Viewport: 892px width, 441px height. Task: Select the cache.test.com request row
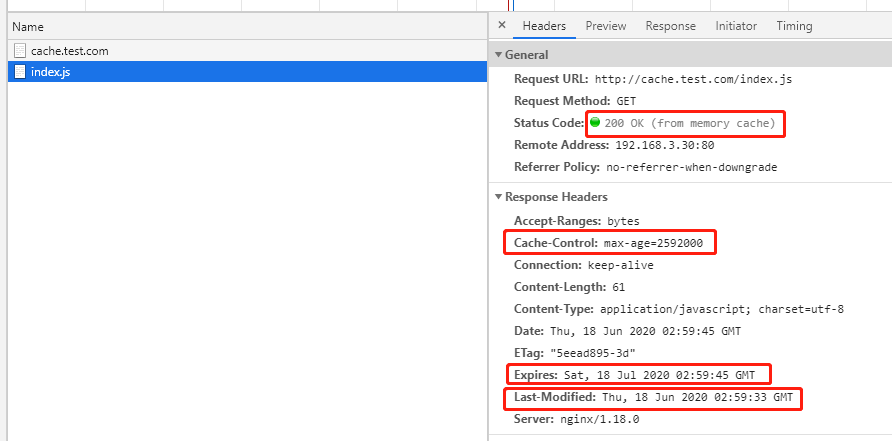click(x=247, y=51)
